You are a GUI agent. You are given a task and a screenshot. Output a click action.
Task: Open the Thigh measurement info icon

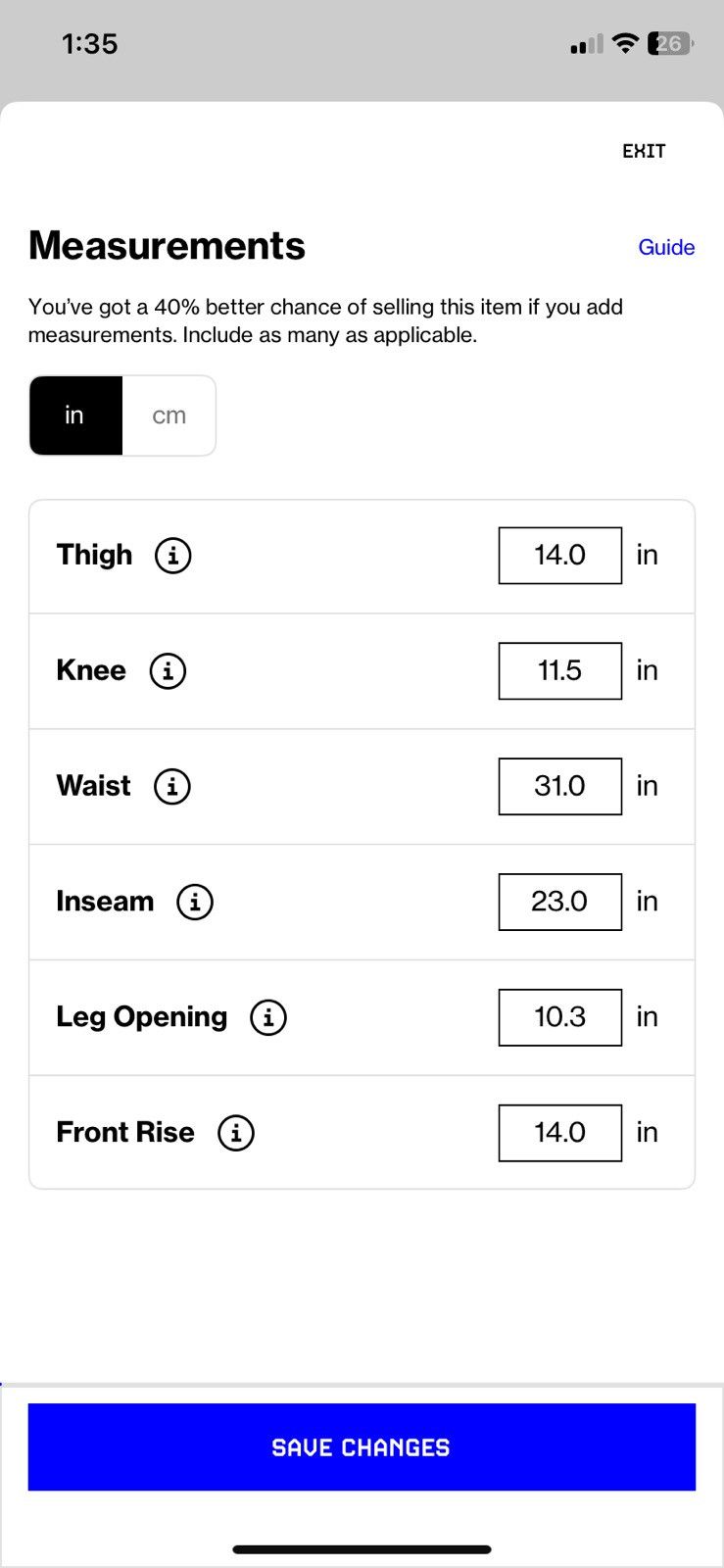pyautogui.click(x=173, y=556)
